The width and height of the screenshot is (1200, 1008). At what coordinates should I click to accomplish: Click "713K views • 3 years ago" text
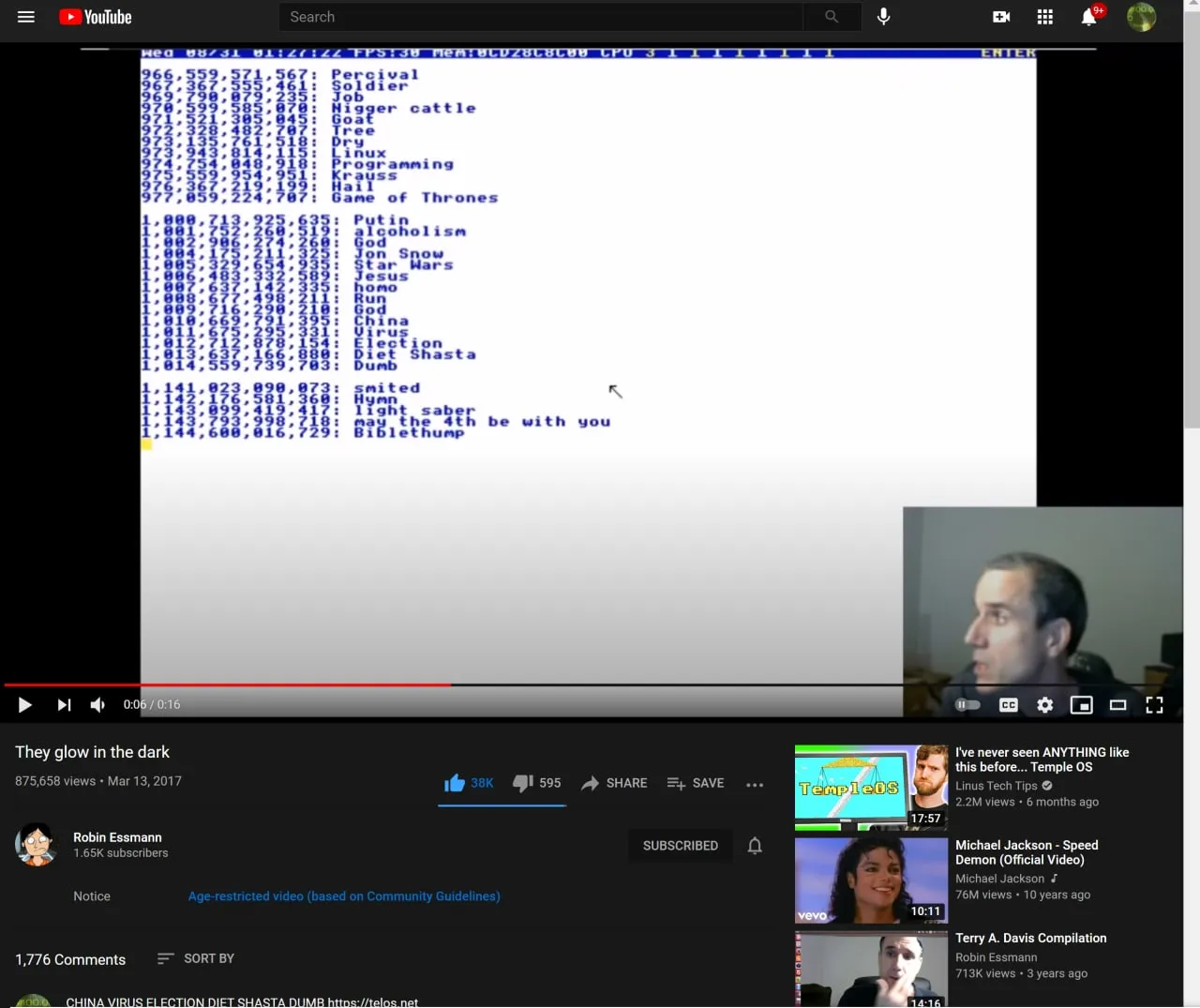pos(1021,973)
